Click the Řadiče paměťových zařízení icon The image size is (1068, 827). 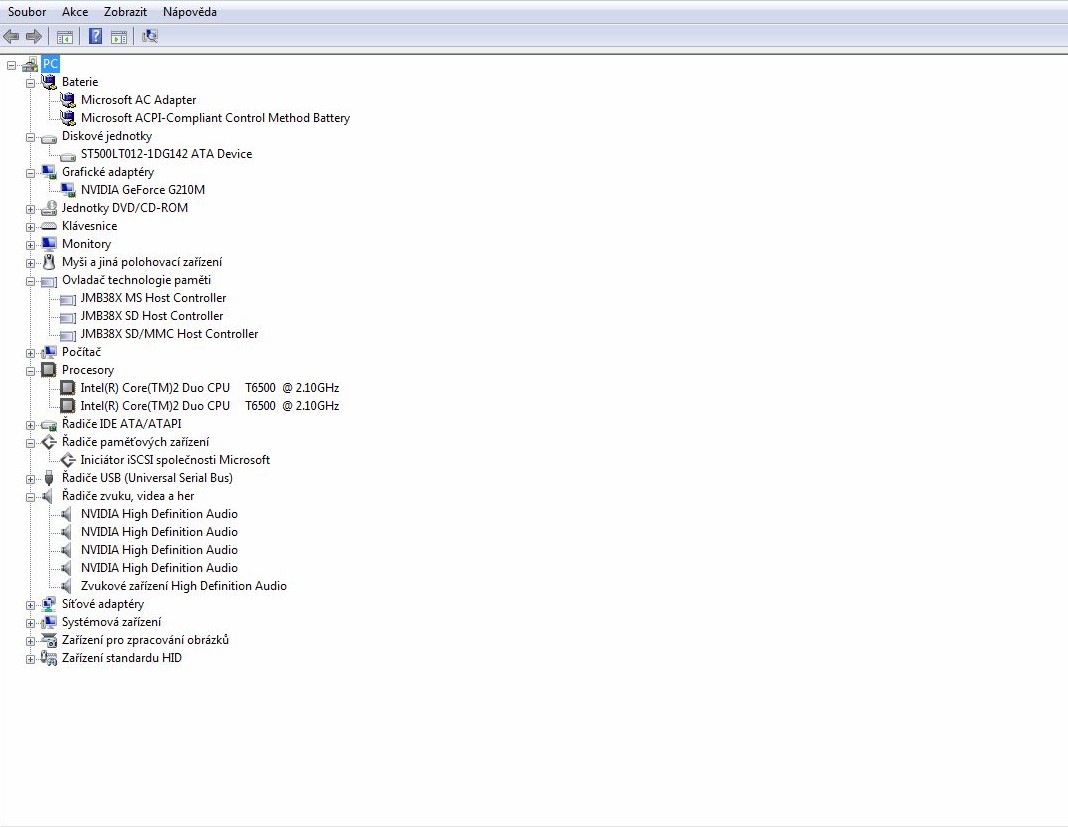[48, 442]
